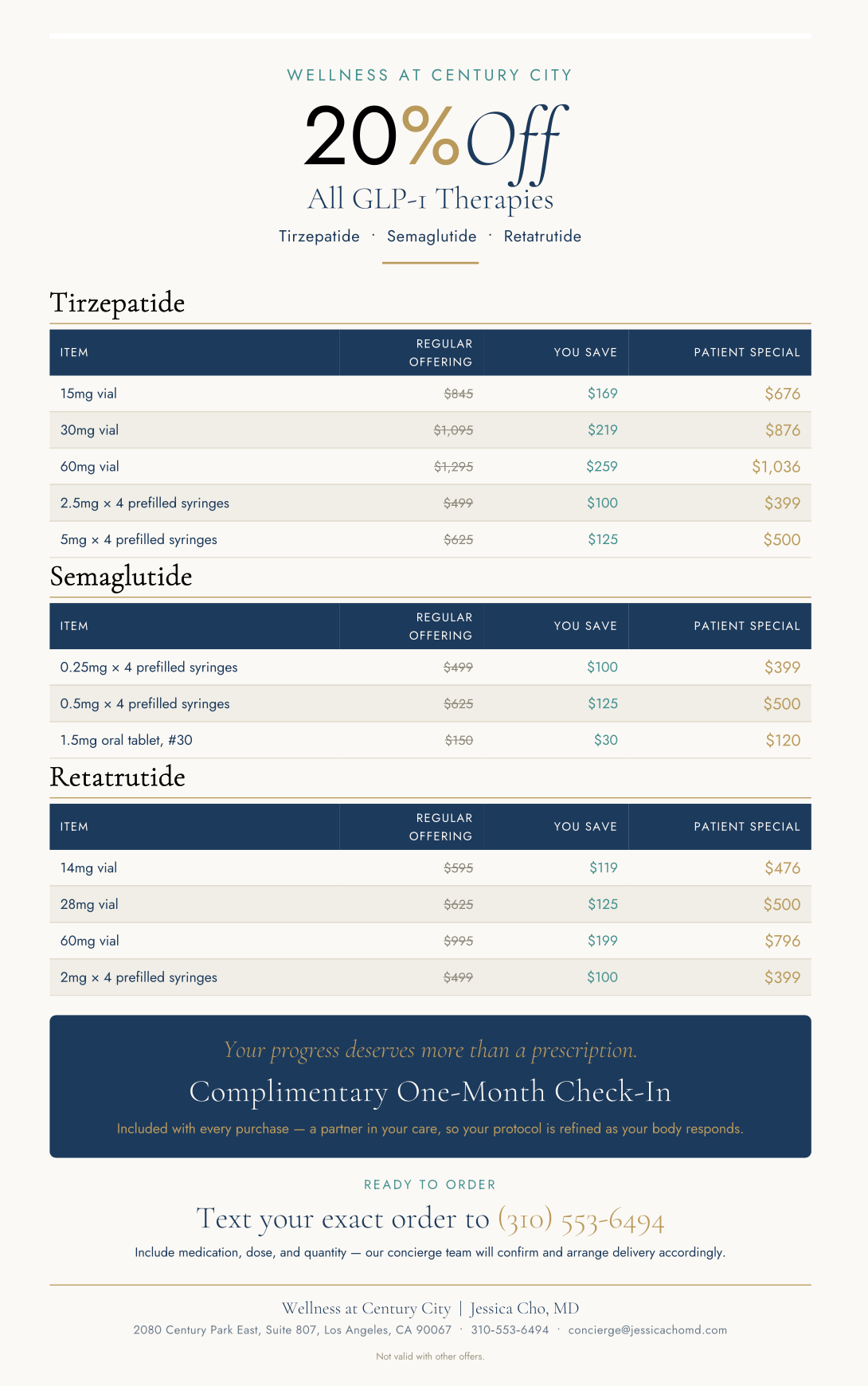Click the Retatrutide section title
The height and width of the screenshot is (1386, 868).
tap(118, 777)
